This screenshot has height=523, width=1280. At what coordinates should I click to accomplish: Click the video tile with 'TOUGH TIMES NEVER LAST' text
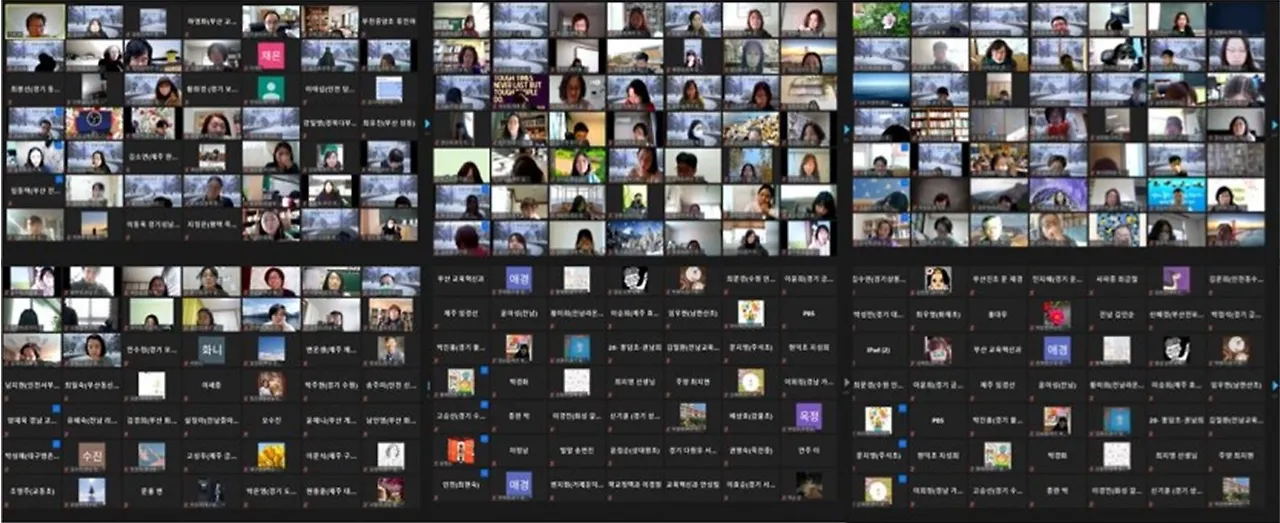(518, 91)
